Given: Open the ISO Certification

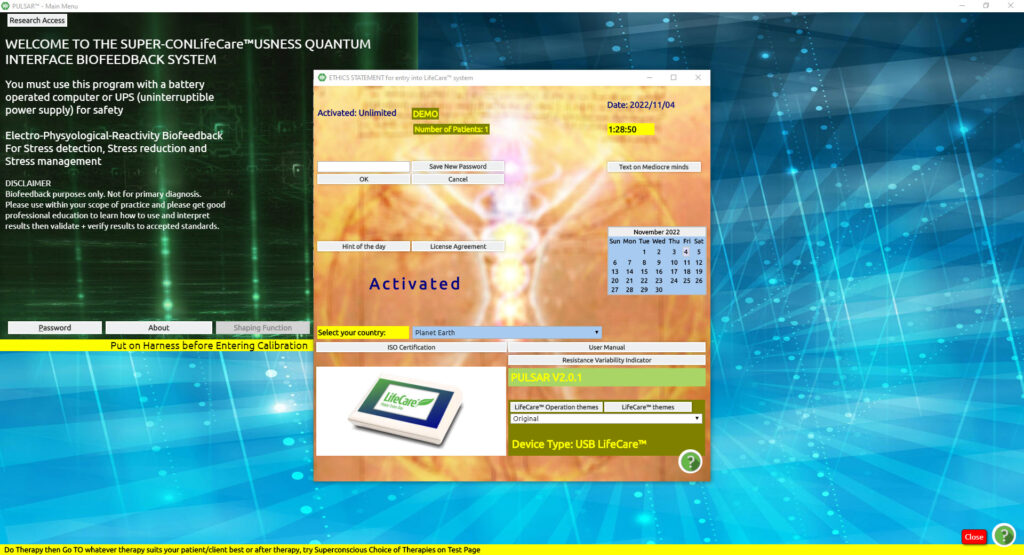Looking at the screenshot, I should 410,347.
